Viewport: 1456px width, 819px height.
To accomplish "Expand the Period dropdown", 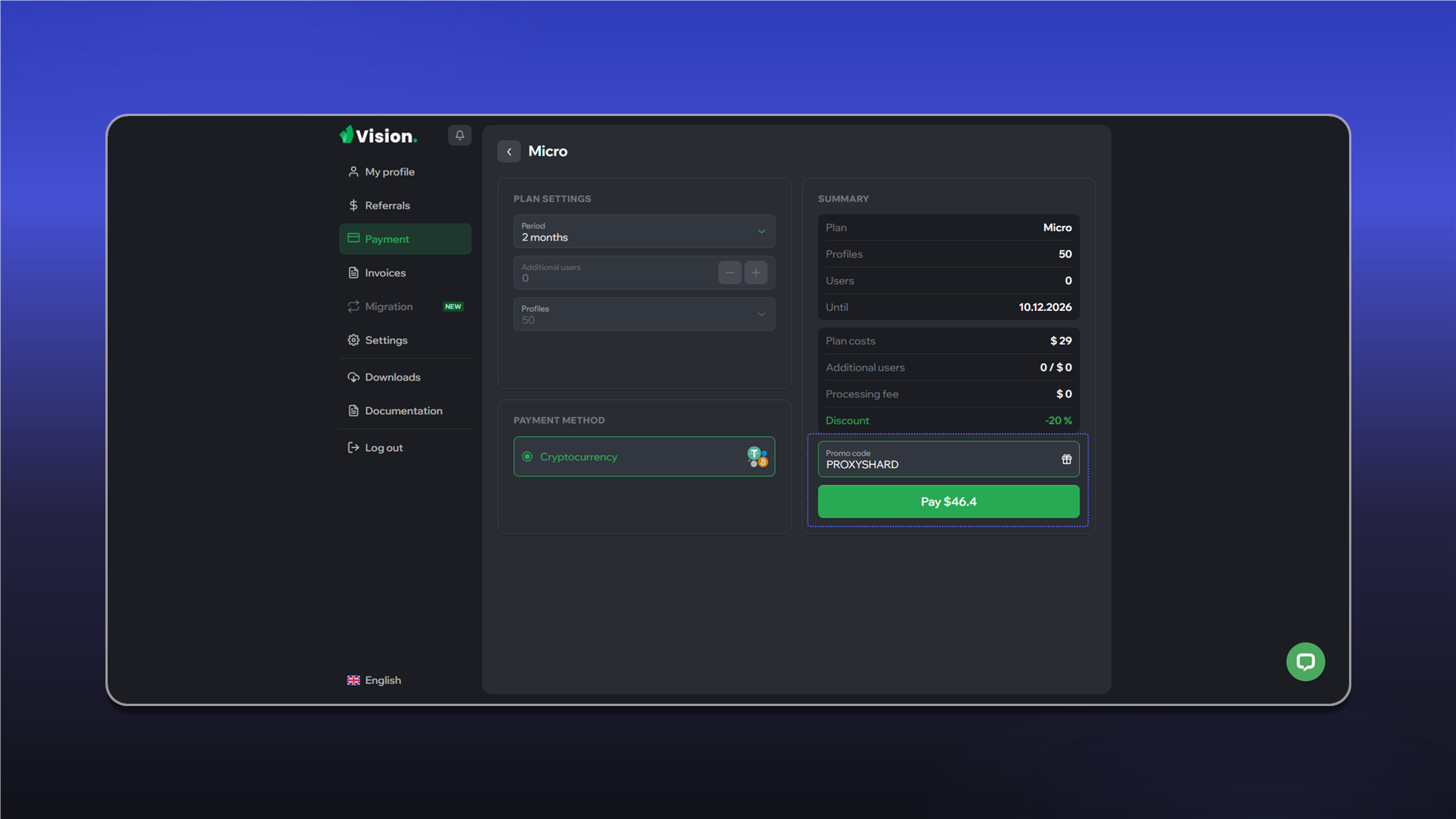I will tap(644, 231).
